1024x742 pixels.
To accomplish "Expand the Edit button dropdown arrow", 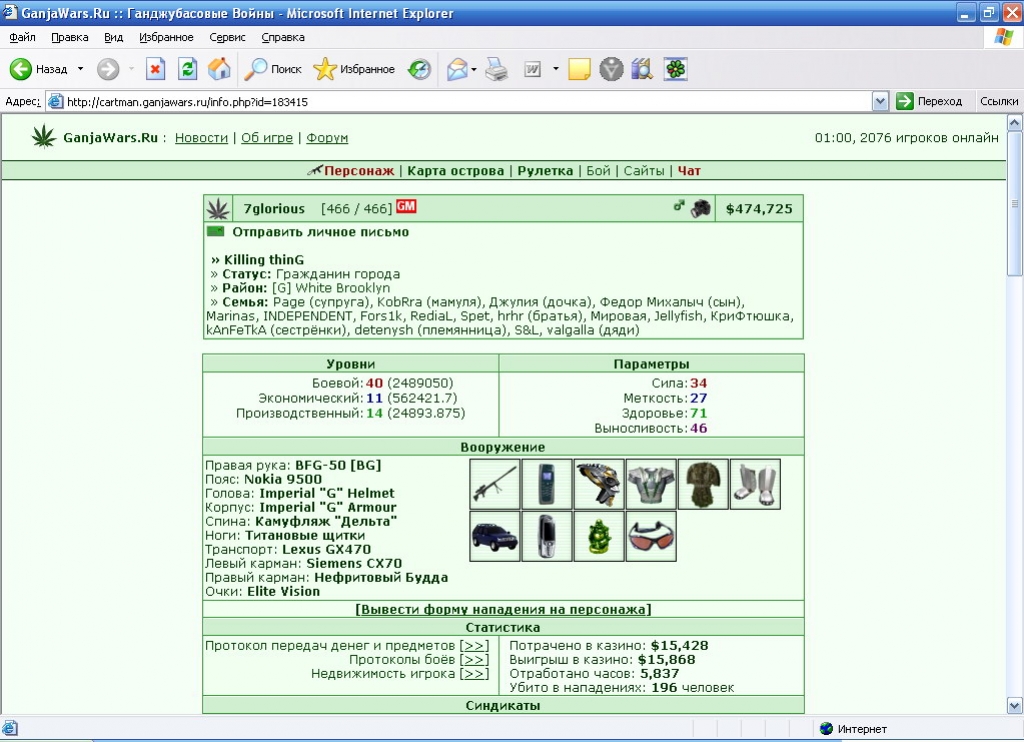I will [x=556, y=69].
